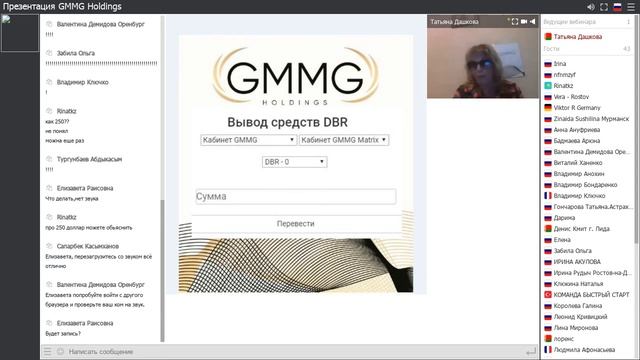Click avatar icon beside Тургунбаев Абдыкасым message
640x360 pixels.
49,159
